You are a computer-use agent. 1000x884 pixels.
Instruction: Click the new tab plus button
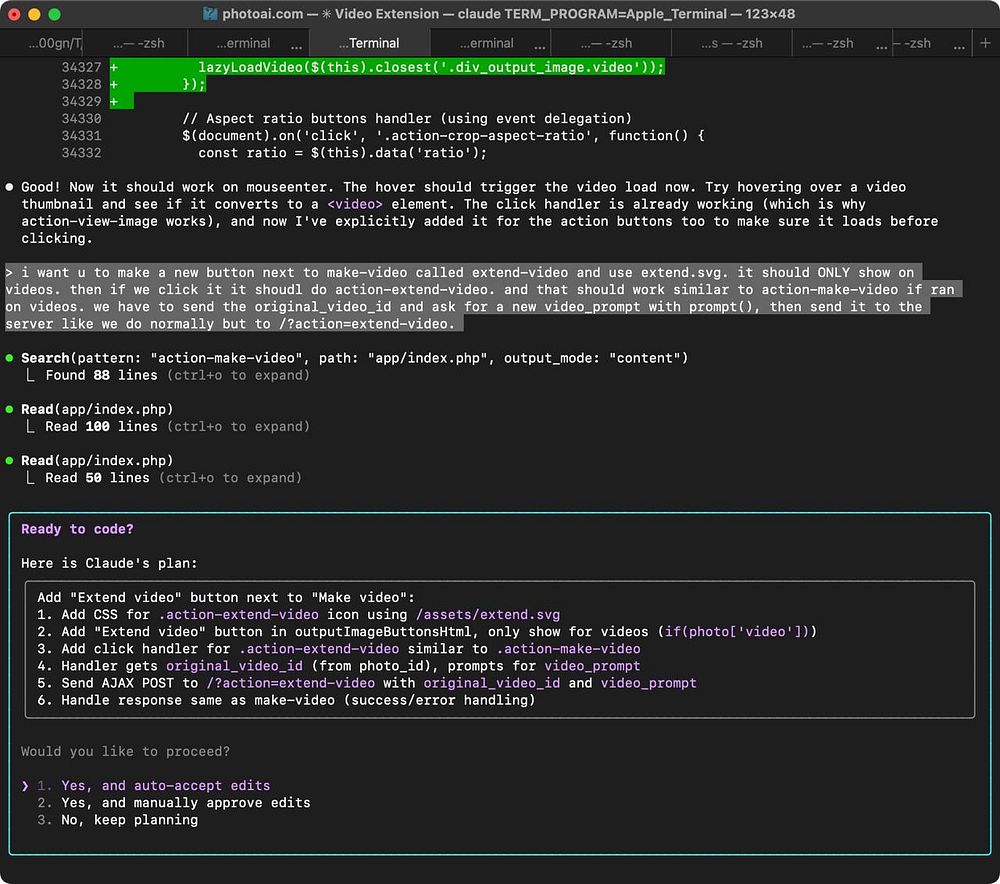[985, 43]
